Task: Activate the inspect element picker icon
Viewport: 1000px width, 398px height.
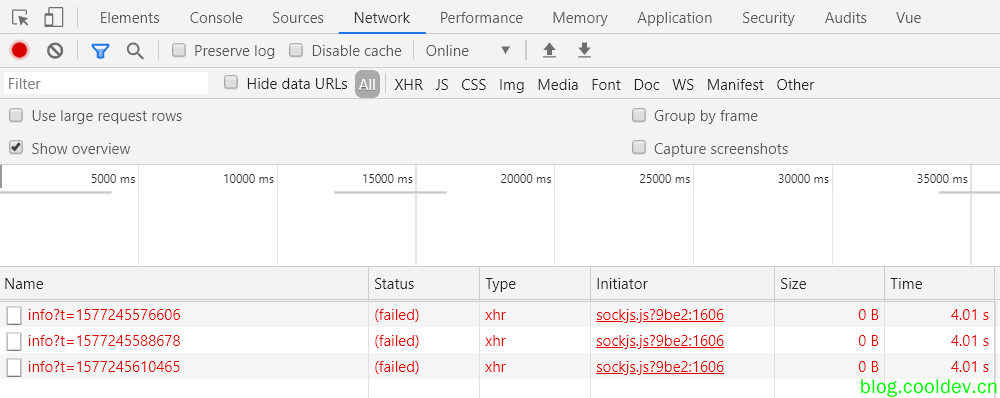Action: point(20,18)
